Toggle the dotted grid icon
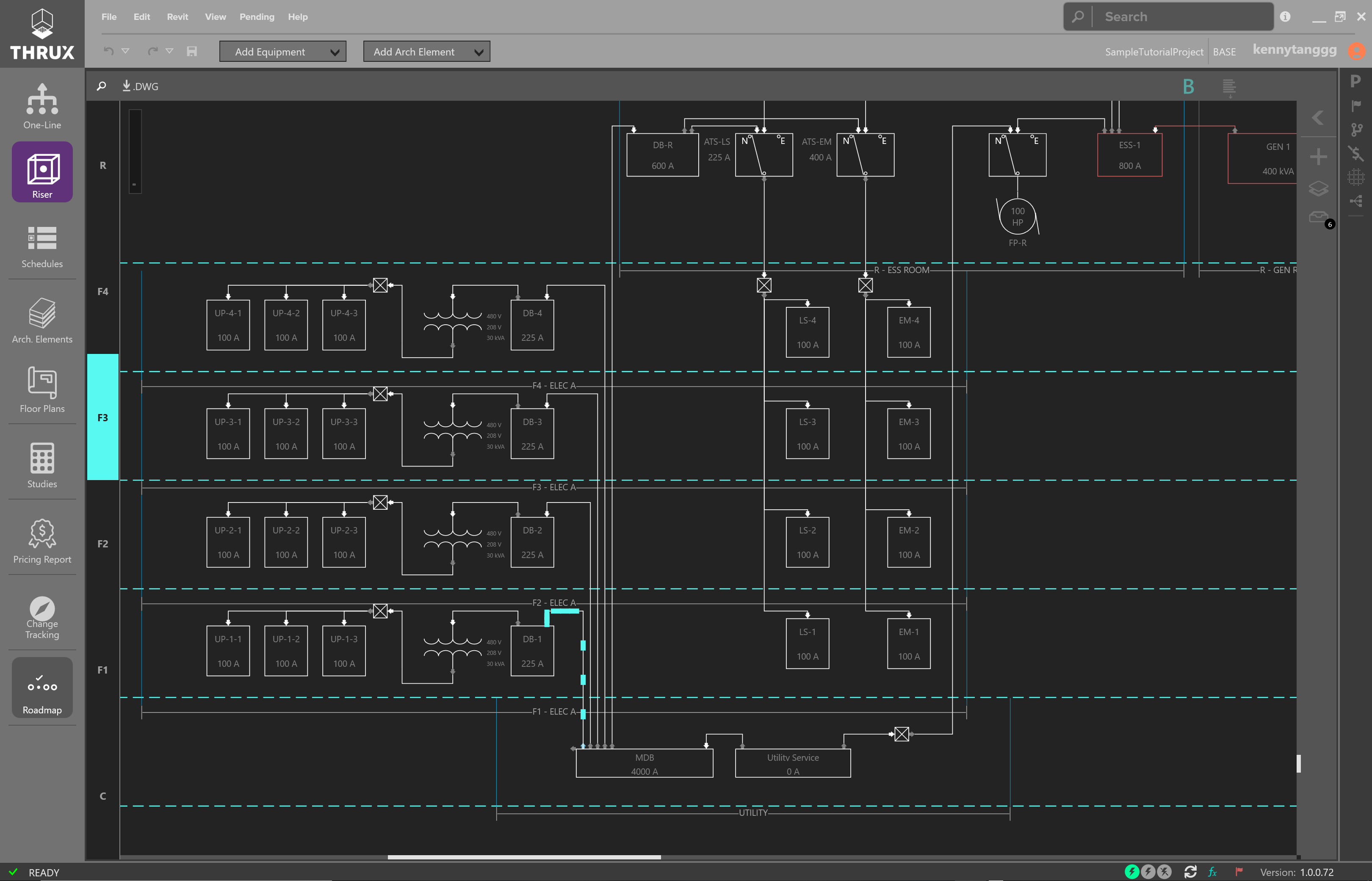Viewport: 1372px width, 881px height. [1355, 177]
